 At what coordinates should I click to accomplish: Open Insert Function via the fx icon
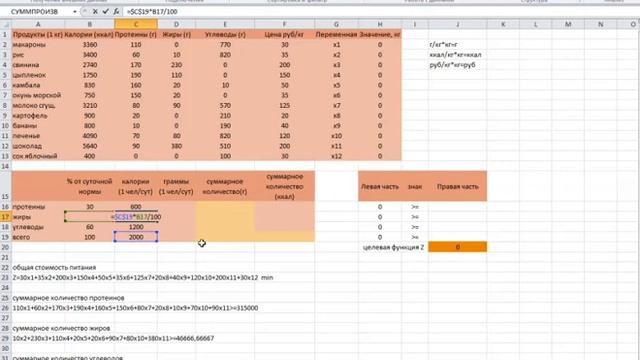(x=116, y=11)
